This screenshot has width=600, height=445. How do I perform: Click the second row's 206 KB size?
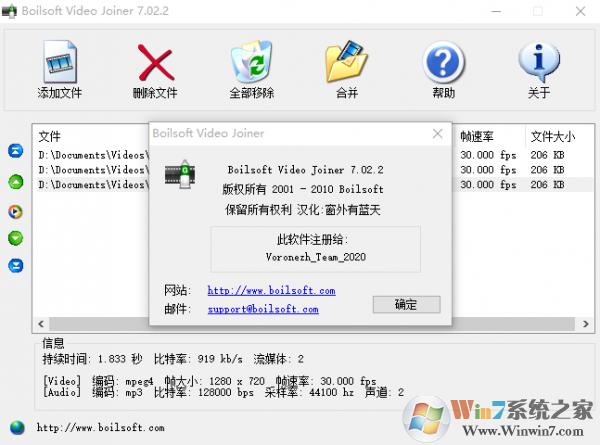coord(547,170)
